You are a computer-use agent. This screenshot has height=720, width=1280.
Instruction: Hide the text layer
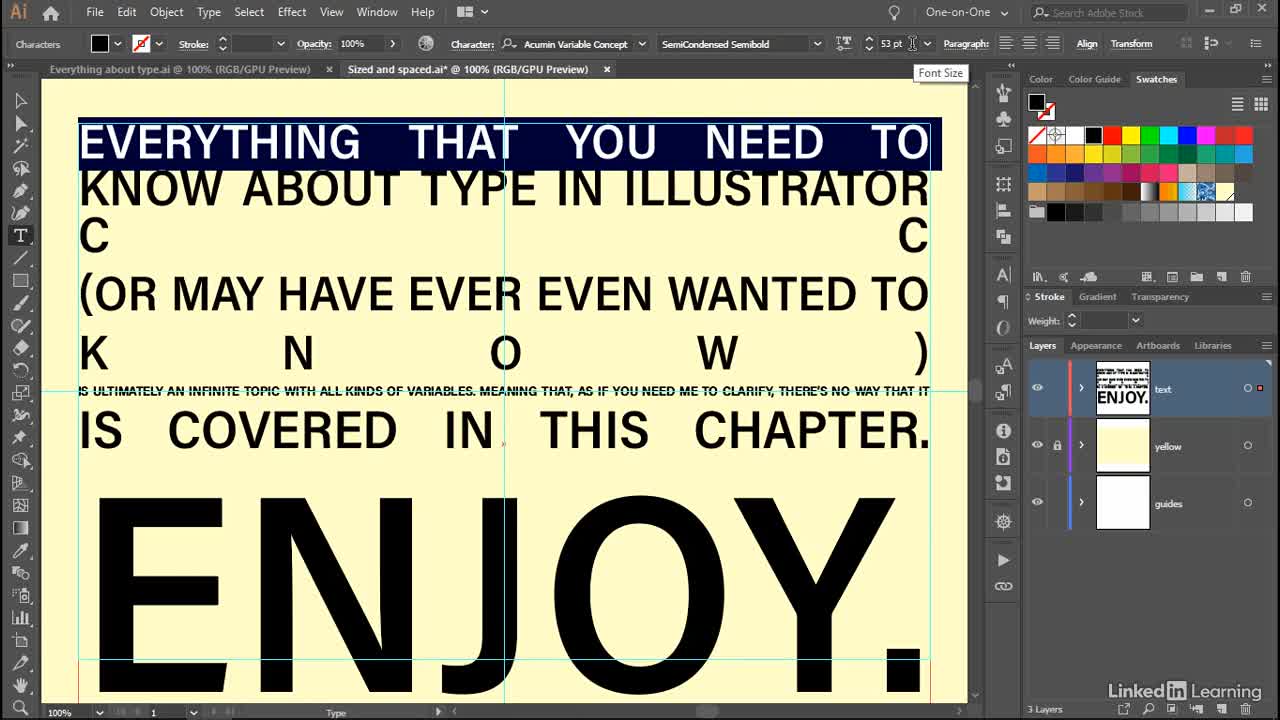coord(1037,388)
